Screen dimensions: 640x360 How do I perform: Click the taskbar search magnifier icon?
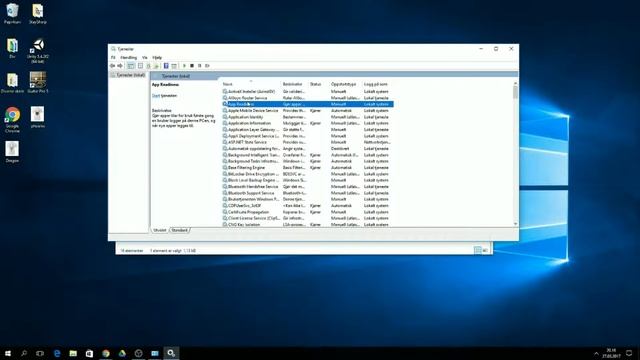tap(24, 353)
